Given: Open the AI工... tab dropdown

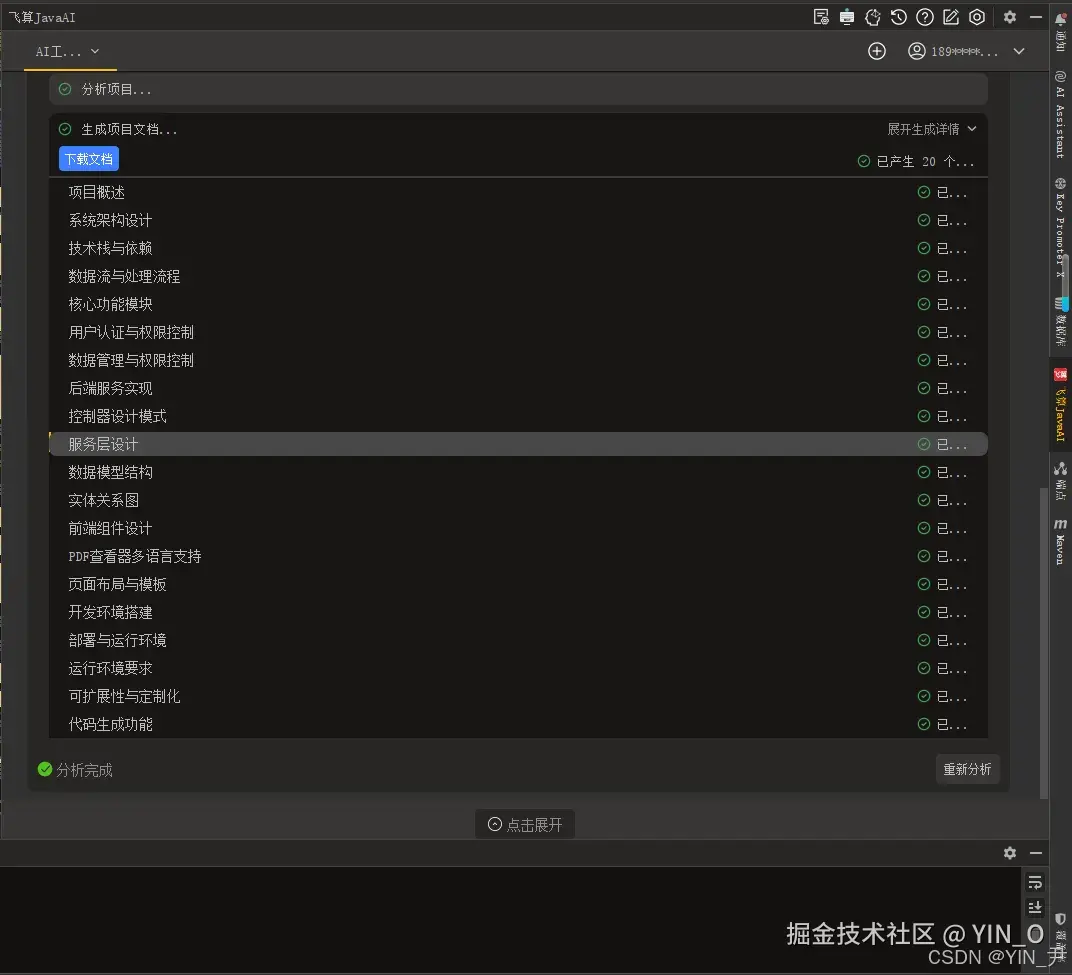Looking at the screenshot, I should [x=66, y=51].
